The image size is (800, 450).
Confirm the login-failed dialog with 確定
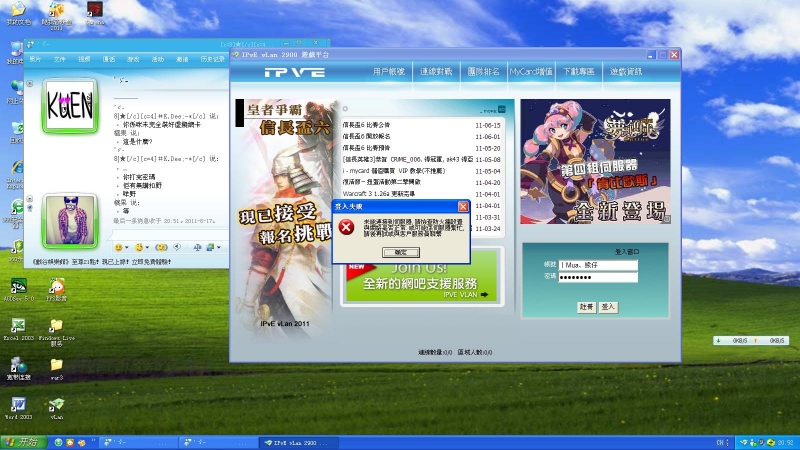[x=401, y=252]
